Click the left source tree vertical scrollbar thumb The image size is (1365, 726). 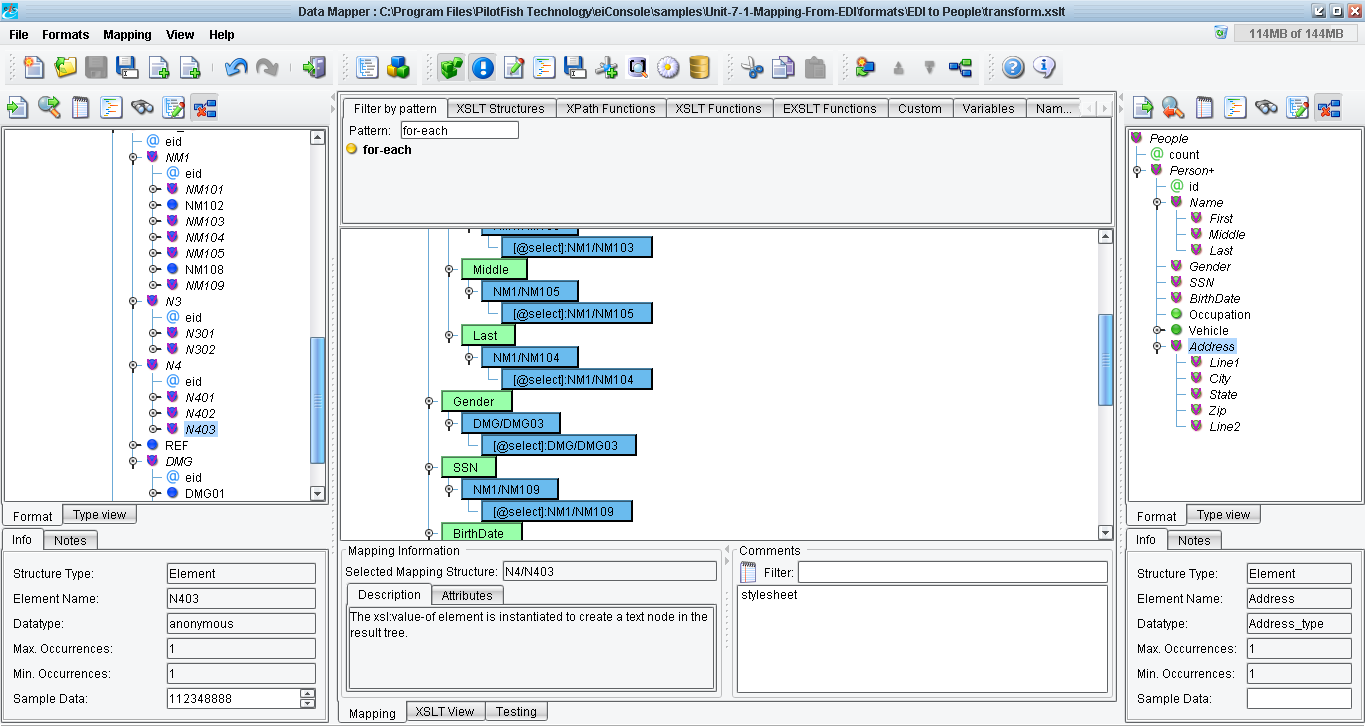[x=317, y=400]
